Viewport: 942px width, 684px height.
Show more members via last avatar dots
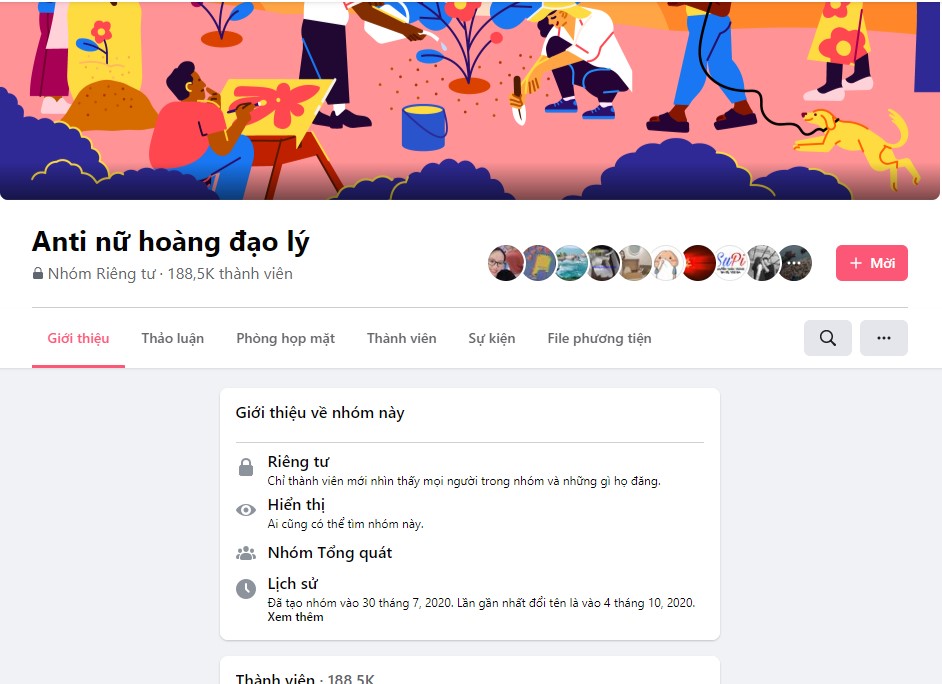pos(795,263)
